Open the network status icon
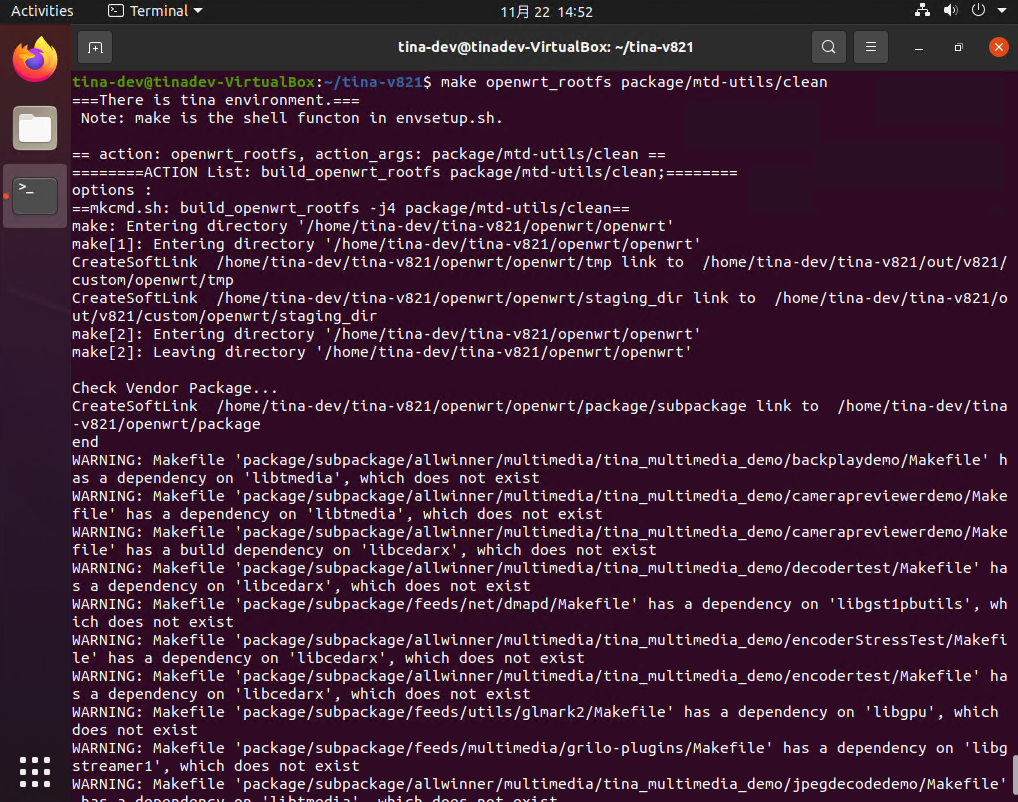This screenshot has height=802, width=1018. pos(923,11)
